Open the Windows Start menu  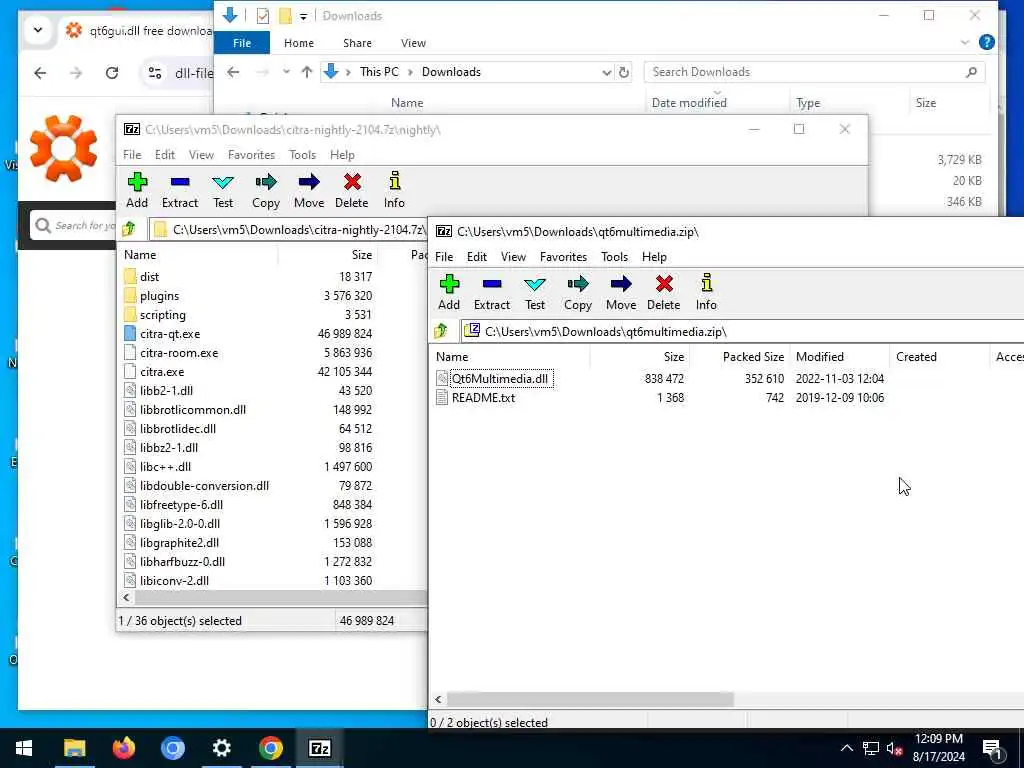point(24,748)
